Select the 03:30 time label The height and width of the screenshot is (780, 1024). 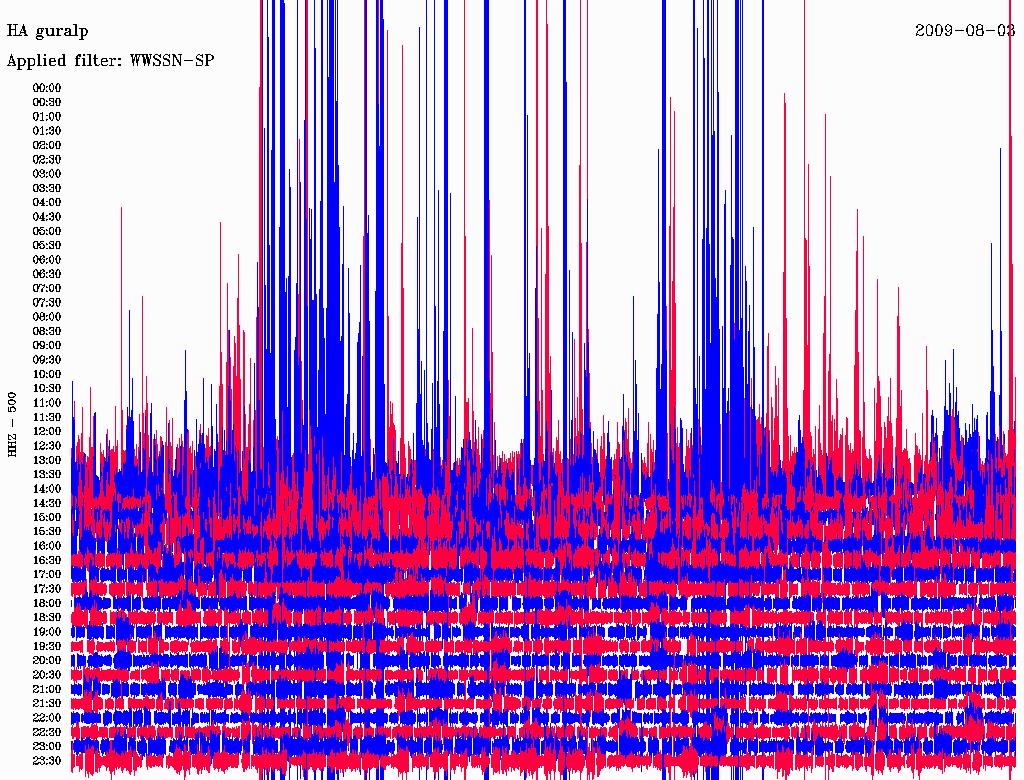tap(47, 188)
